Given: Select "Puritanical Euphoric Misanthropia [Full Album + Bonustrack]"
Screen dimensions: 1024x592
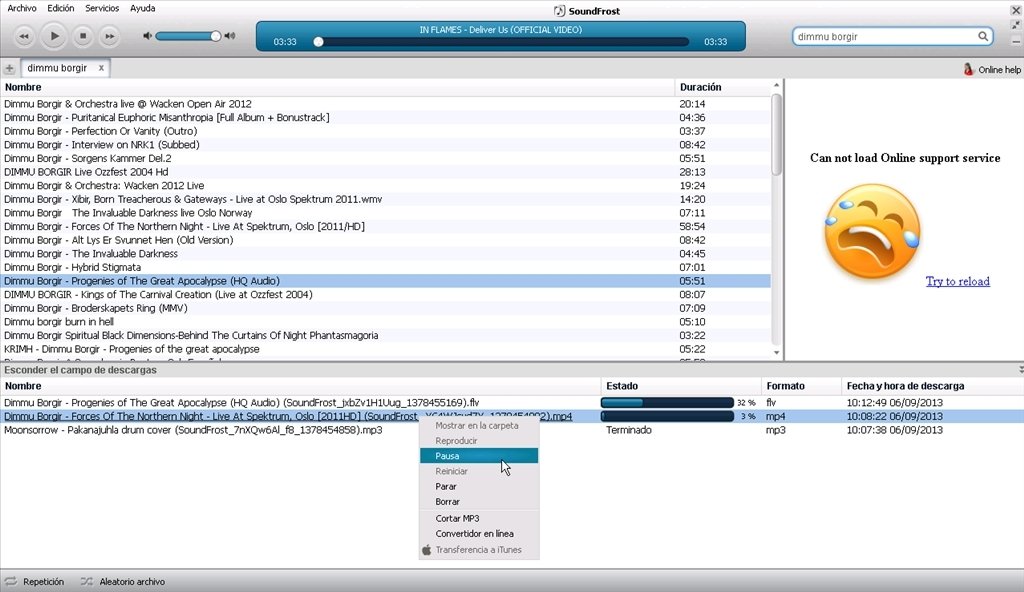Looking at the screenshot, I should coord(385,118).
